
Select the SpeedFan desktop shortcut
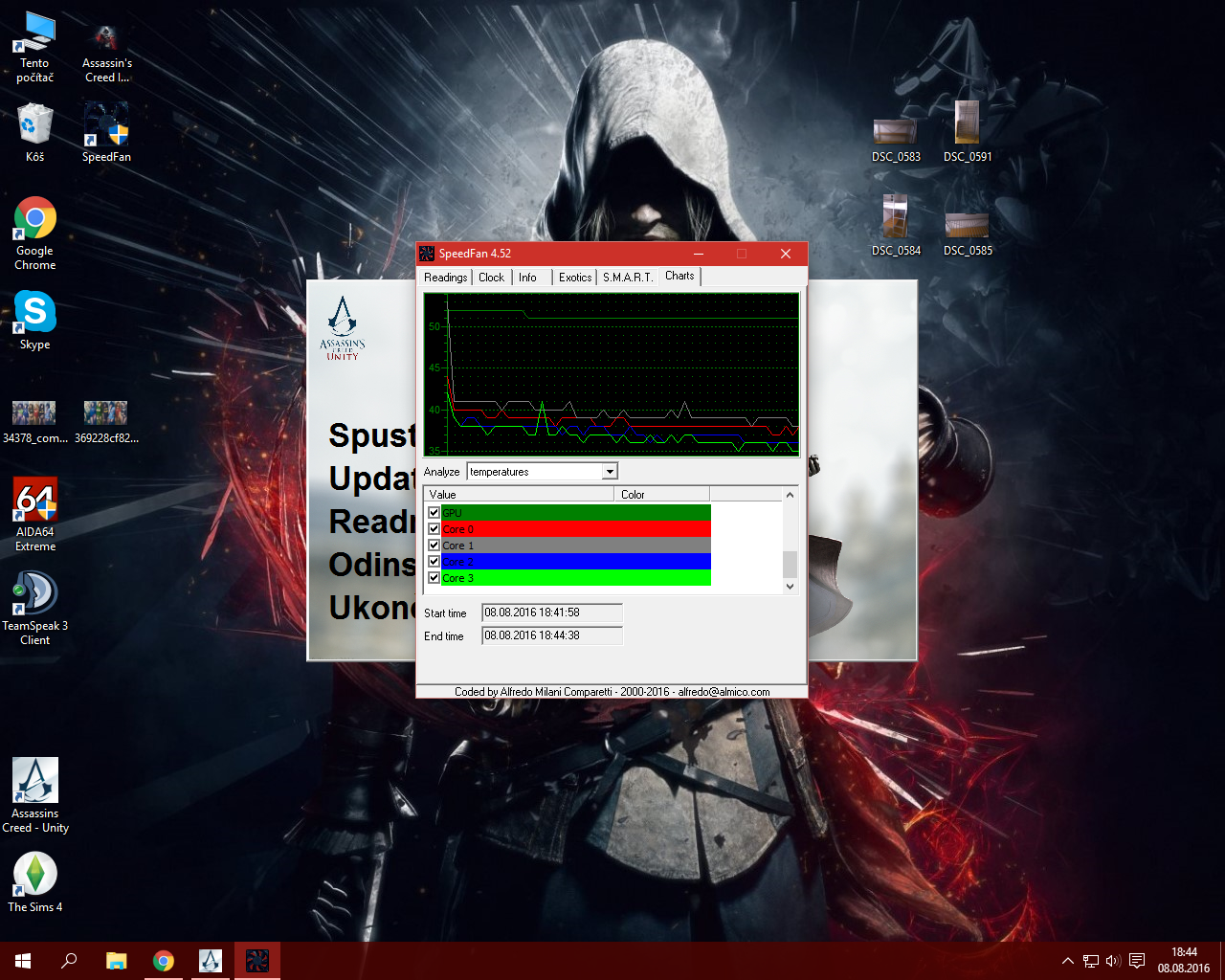click(x=106, y=133)
